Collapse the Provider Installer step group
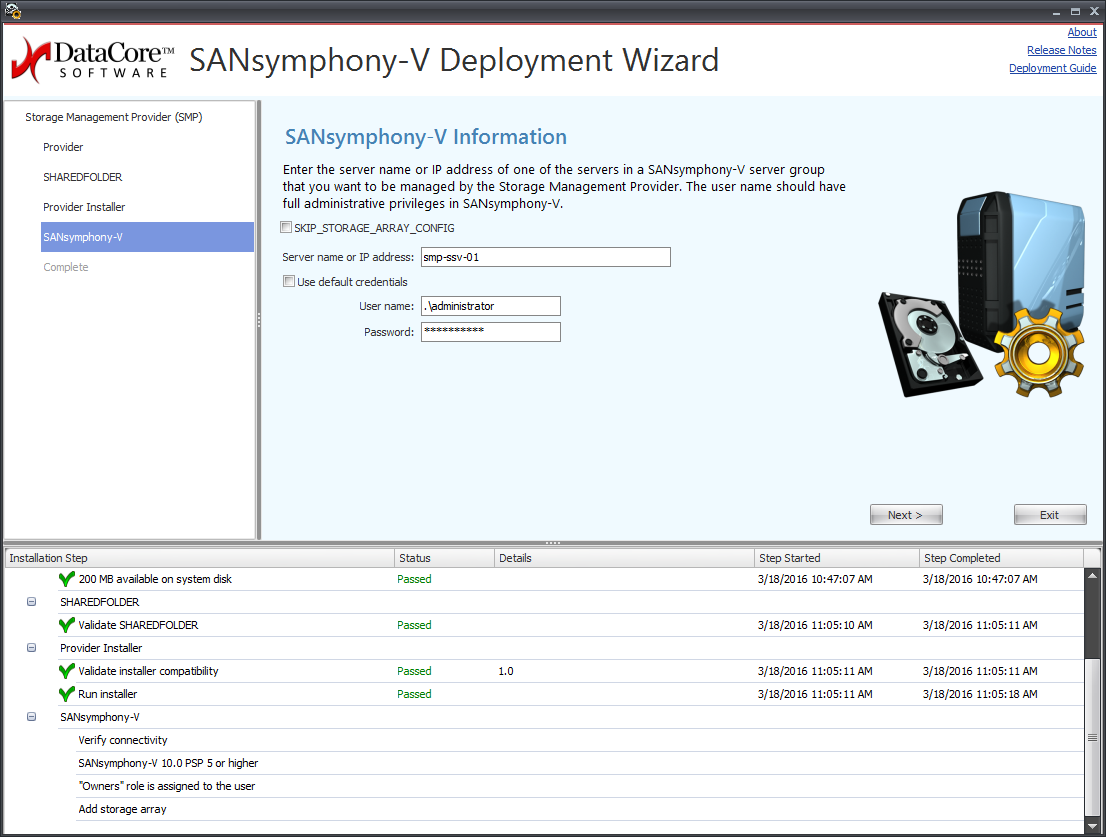The height and width of the screenshot is (837, 1106). (x=32, y=648)
